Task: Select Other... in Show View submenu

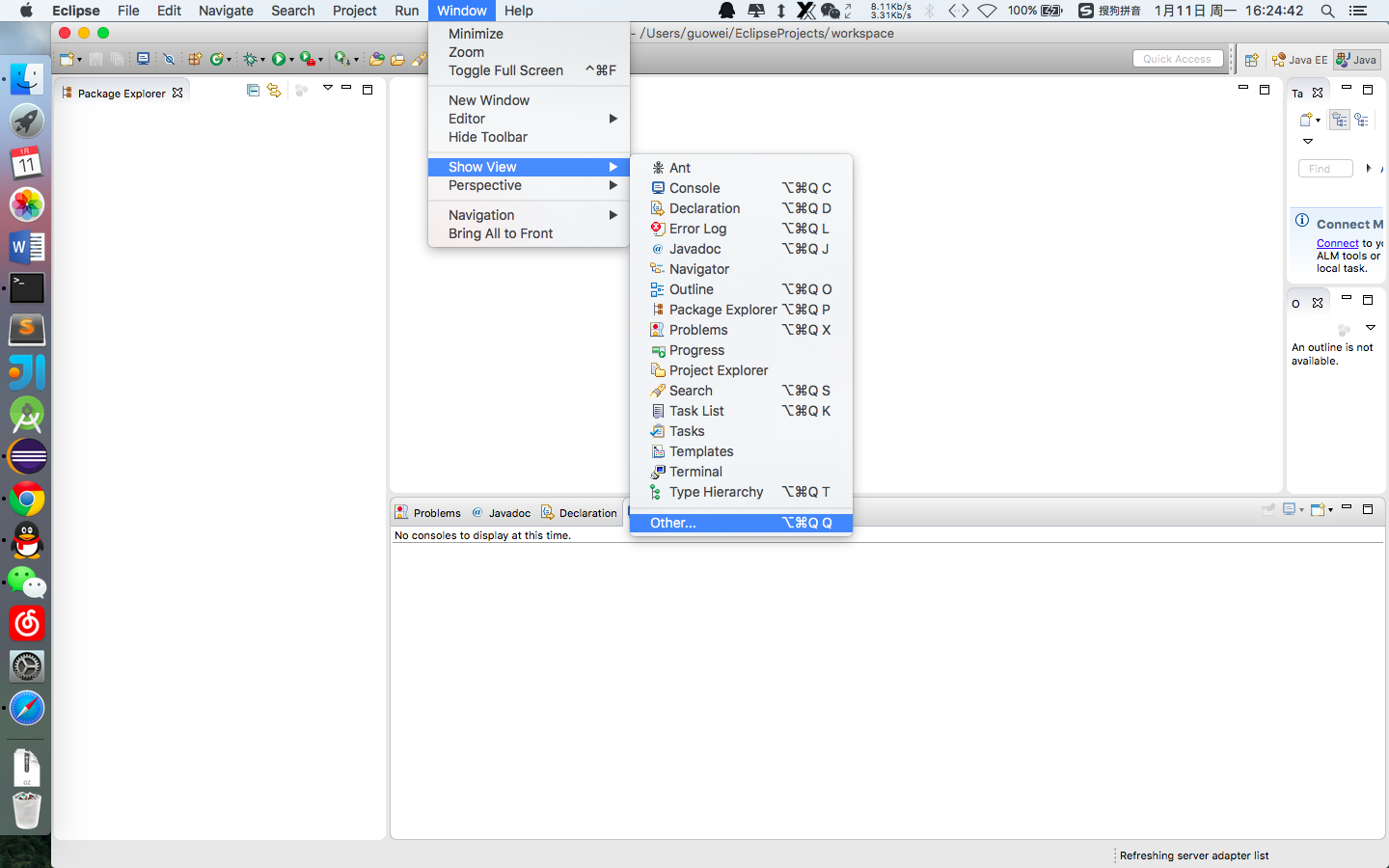Action: pos(741,523)
